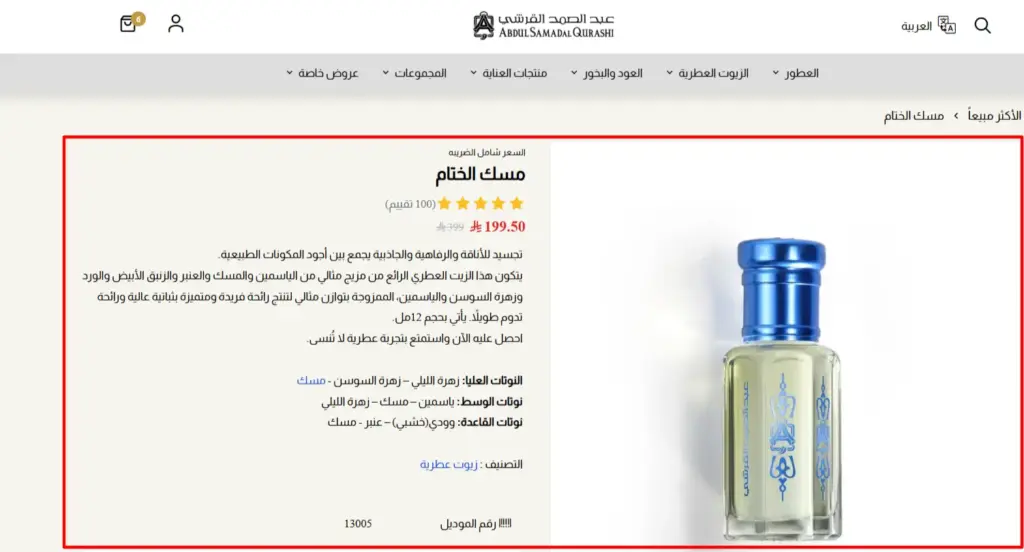This screenshot has height=552, width=1024.
Task: Click the مسك link in top notes
Action: [311, 380]
